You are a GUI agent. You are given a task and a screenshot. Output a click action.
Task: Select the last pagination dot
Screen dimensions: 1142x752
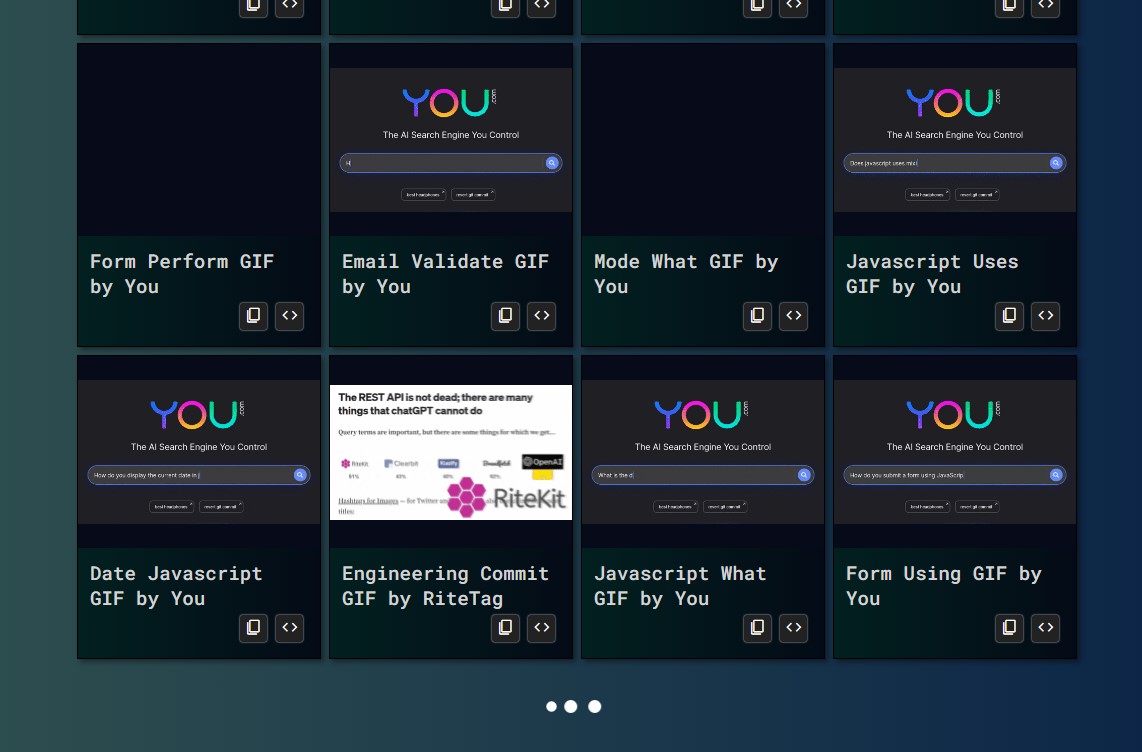pyautogui.click(x=595, y=706)
